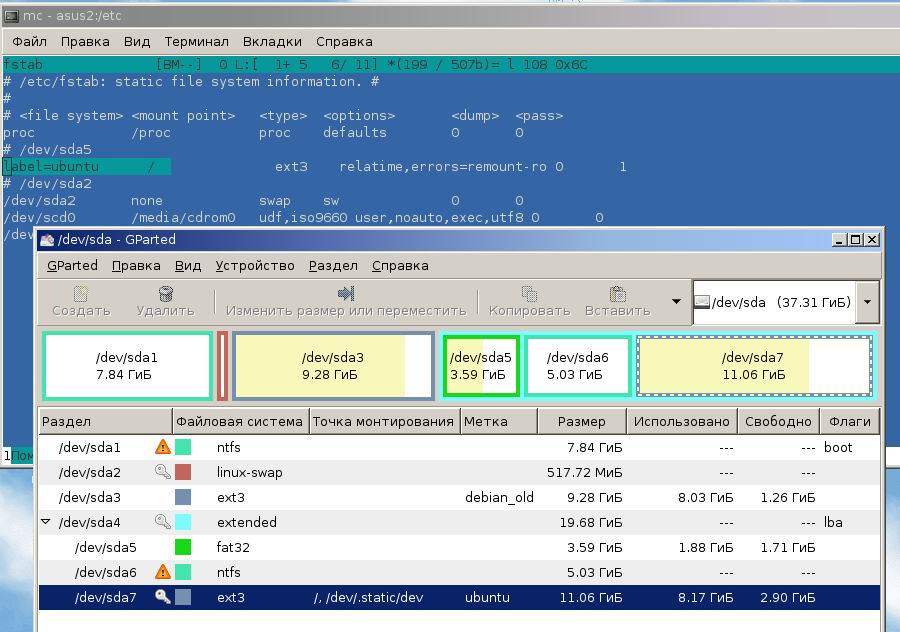Open Правка menu in GParted

pos(136,266)
